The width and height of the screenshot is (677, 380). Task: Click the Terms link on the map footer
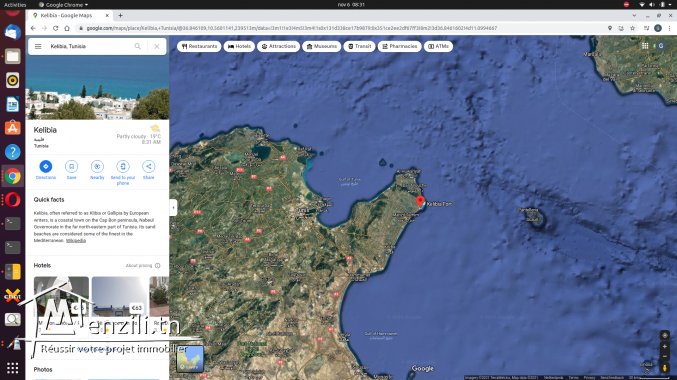tap(573, 377)
